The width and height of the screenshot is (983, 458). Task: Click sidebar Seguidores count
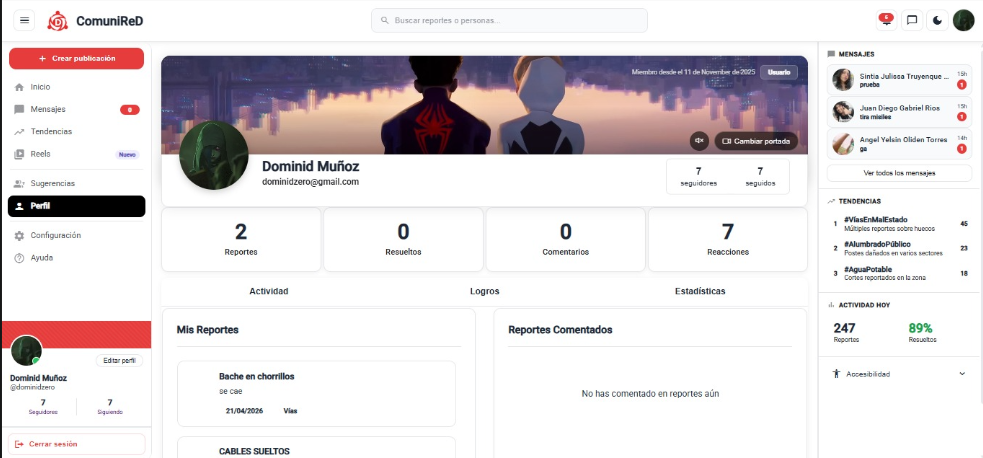43,407
